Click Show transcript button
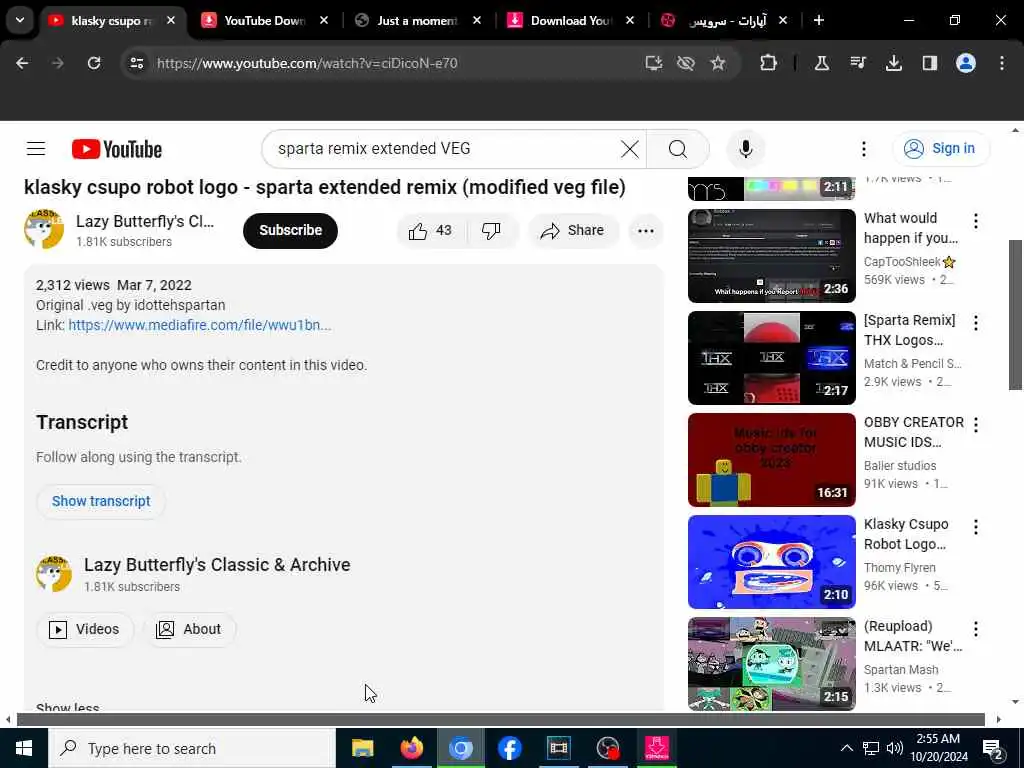1024x768 pixels. [101, 501]
